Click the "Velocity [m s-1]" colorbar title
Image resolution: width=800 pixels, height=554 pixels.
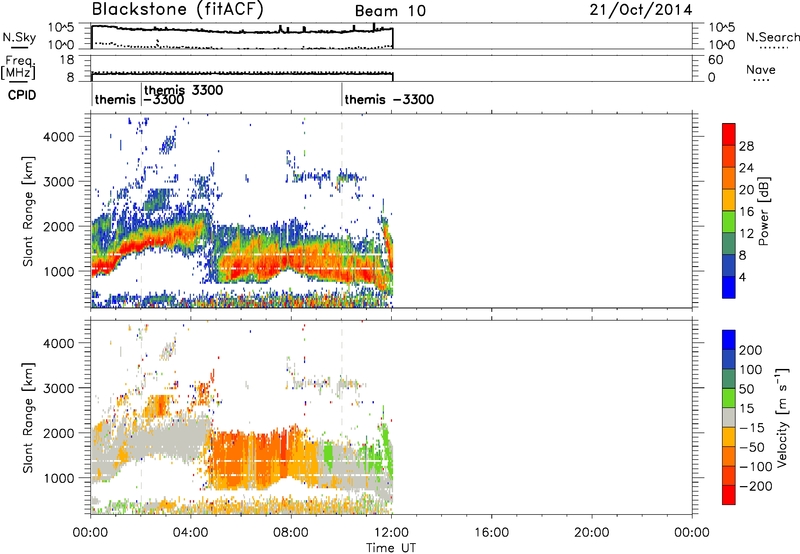pos(782,417)
